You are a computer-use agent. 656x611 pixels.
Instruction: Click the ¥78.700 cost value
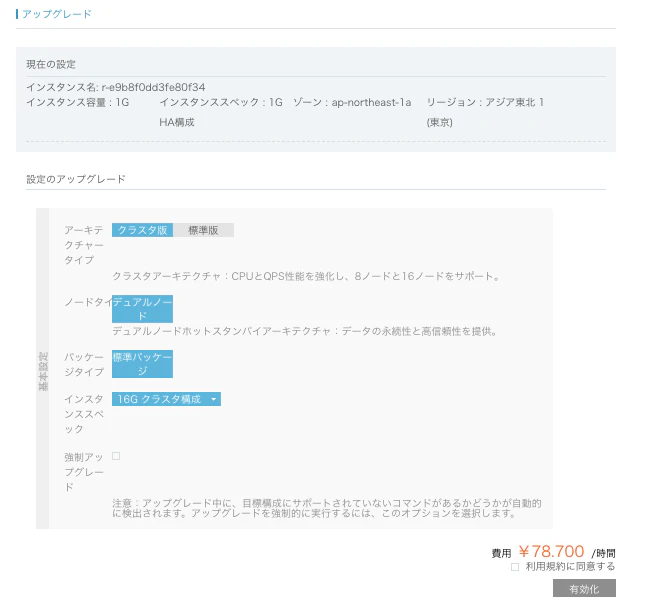(551, 551)
